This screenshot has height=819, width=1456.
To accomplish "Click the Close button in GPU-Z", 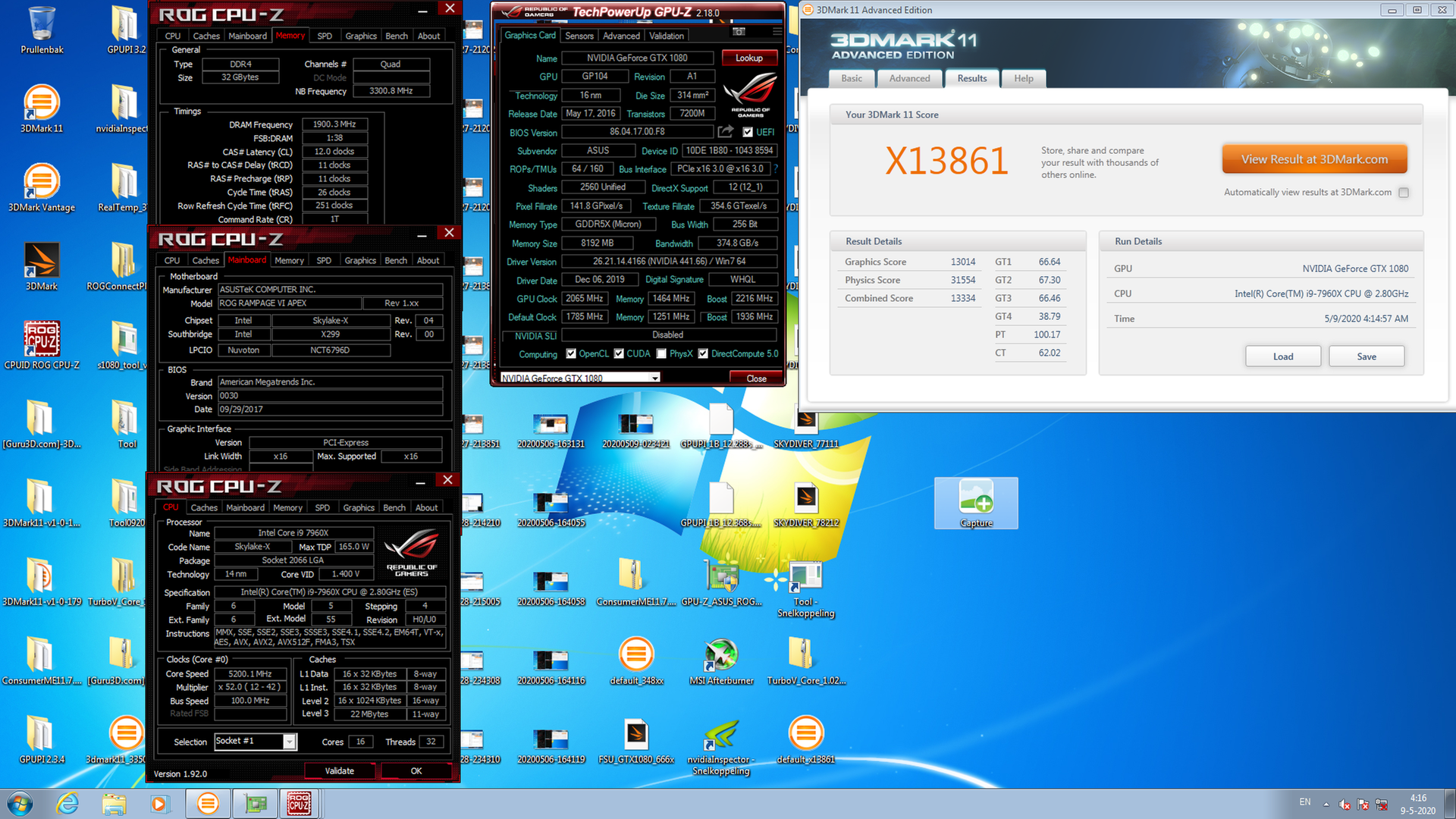I will [756, 378].
